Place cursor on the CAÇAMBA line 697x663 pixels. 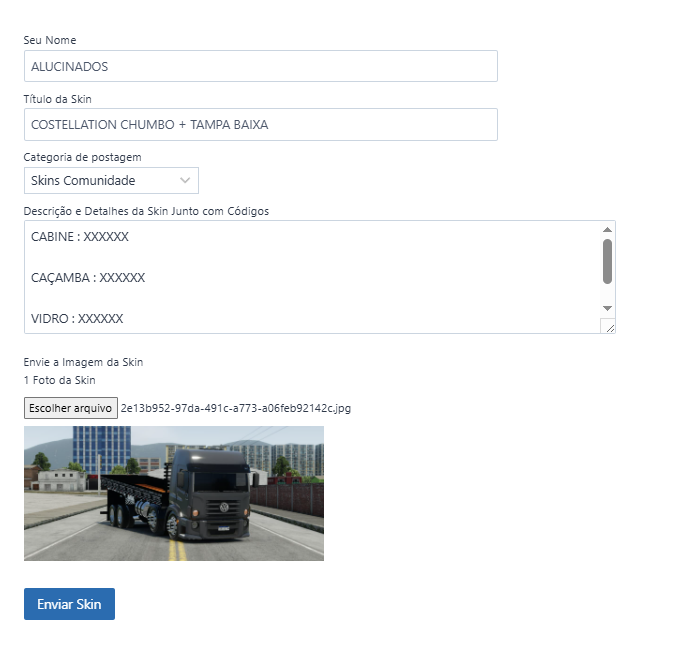tap(88, 278)
